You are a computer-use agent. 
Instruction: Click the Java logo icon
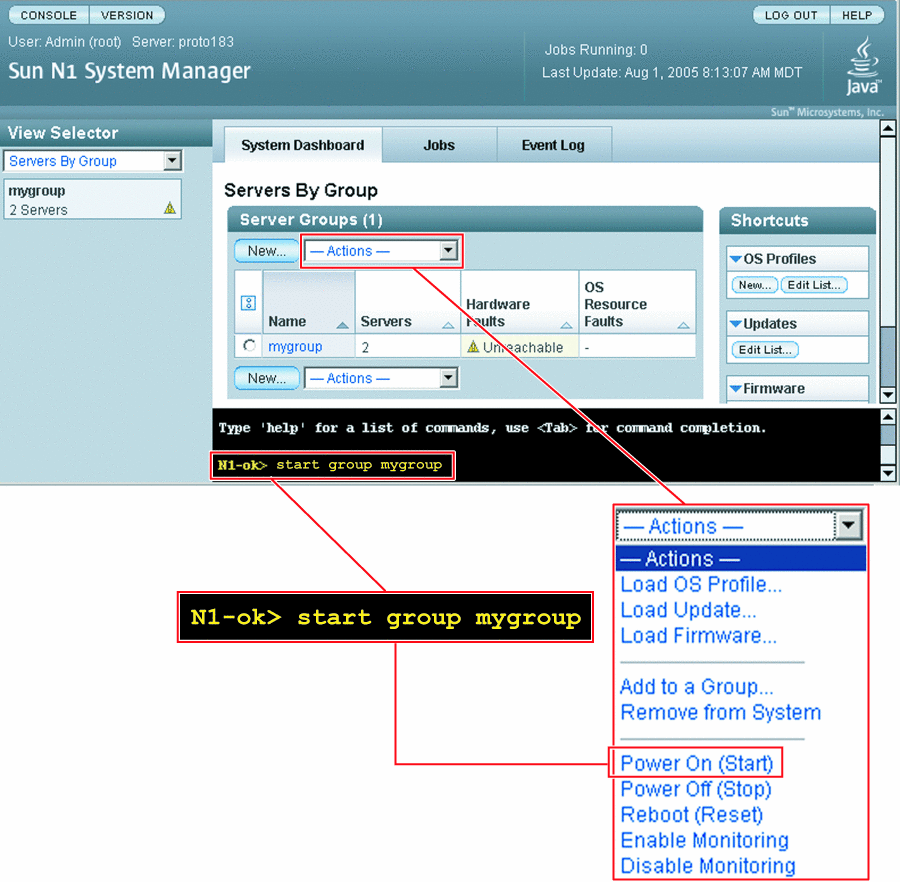pos(862,66)
